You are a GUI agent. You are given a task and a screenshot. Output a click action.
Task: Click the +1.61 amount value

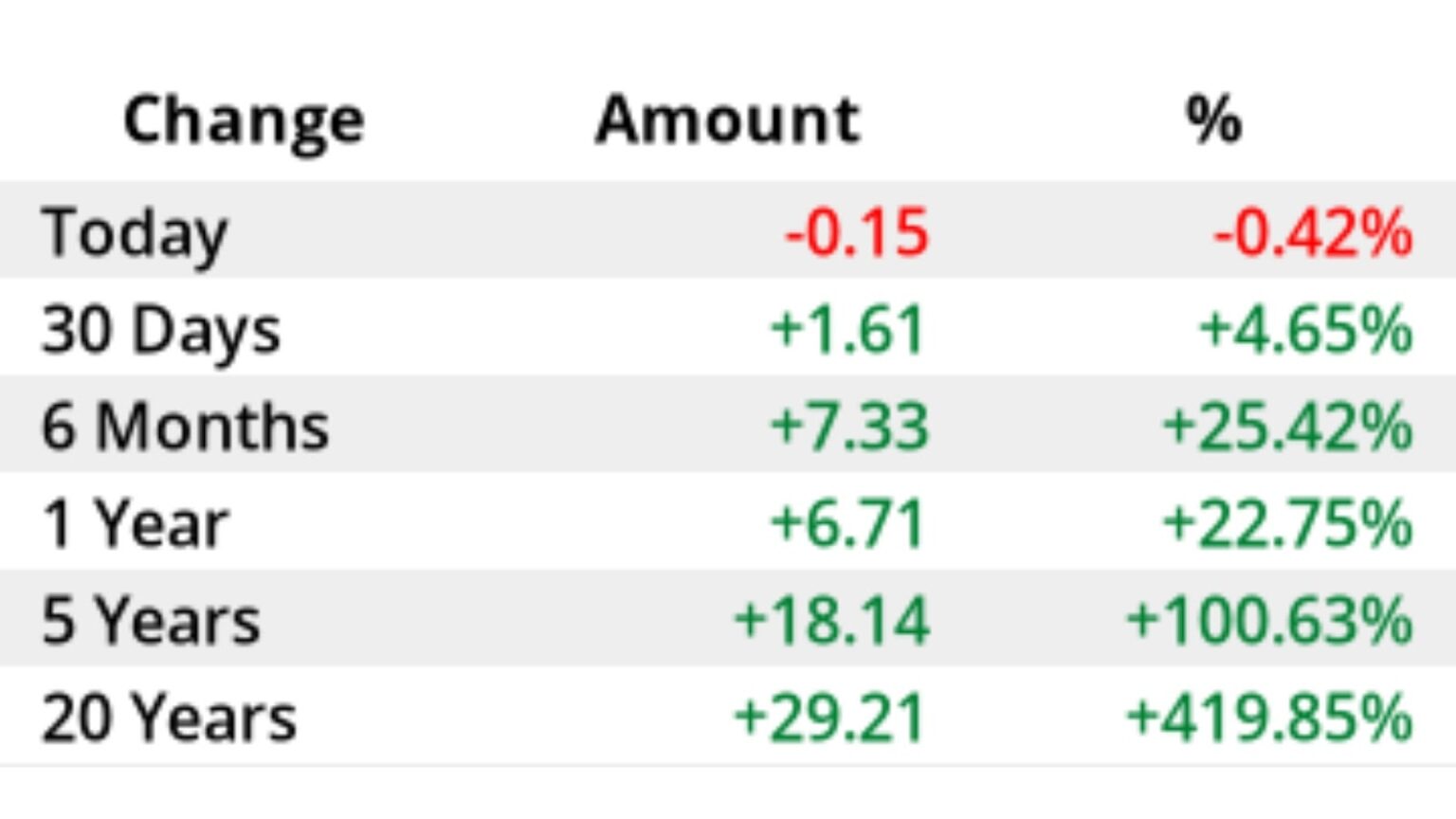[847, 330]
